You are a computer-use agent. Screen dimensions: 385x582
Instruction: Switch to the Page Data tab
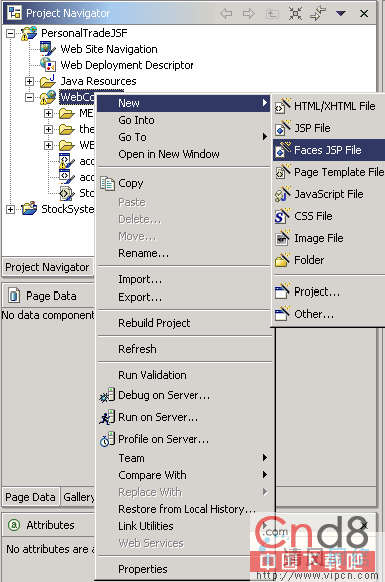click(x=30, y=497)
